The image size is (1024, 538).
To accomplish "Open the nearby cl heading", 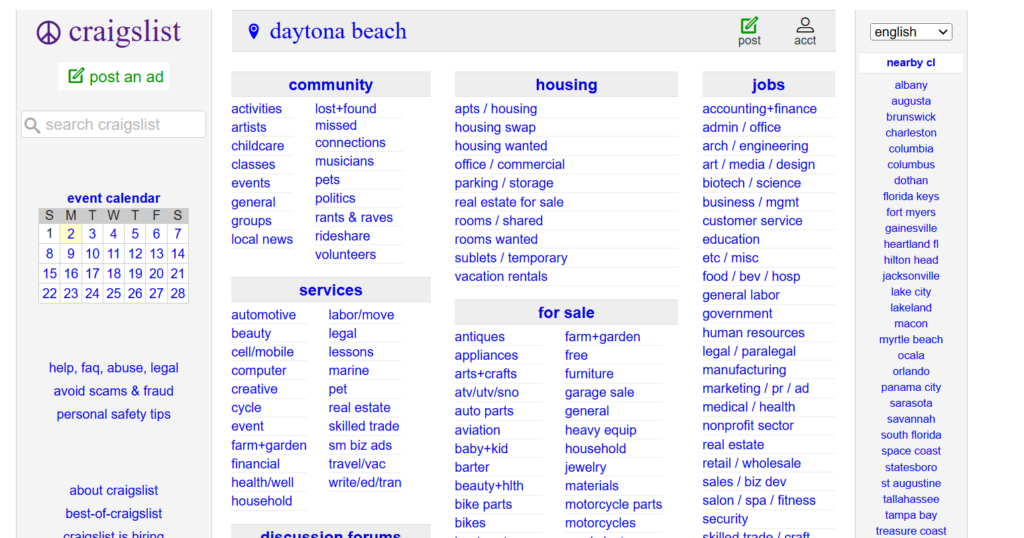I will pyautogui.click(x=910, y=63).
